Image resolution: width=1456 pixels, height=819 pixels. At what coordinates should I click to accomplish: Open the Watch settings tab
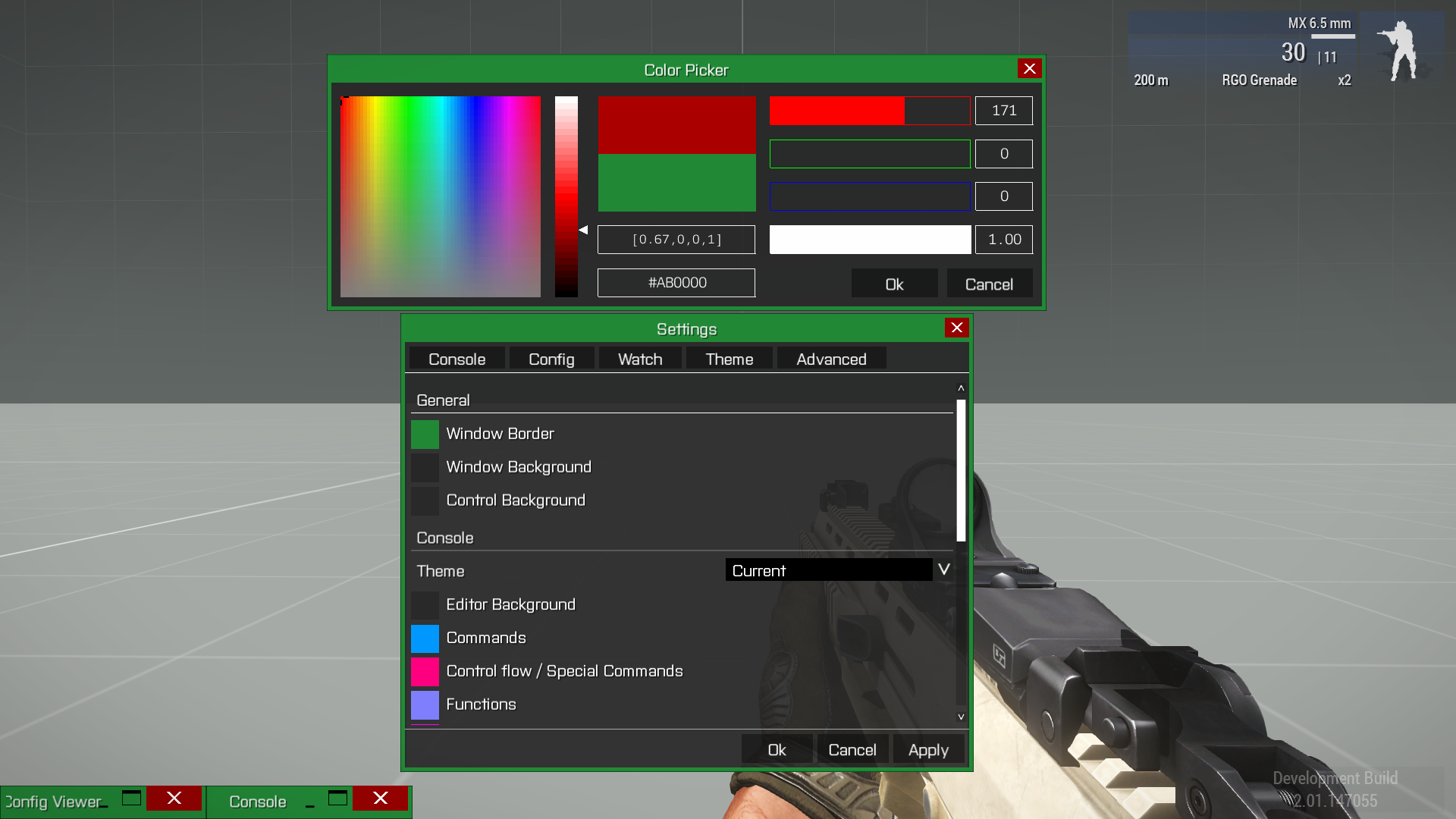(x=640, y=359)
